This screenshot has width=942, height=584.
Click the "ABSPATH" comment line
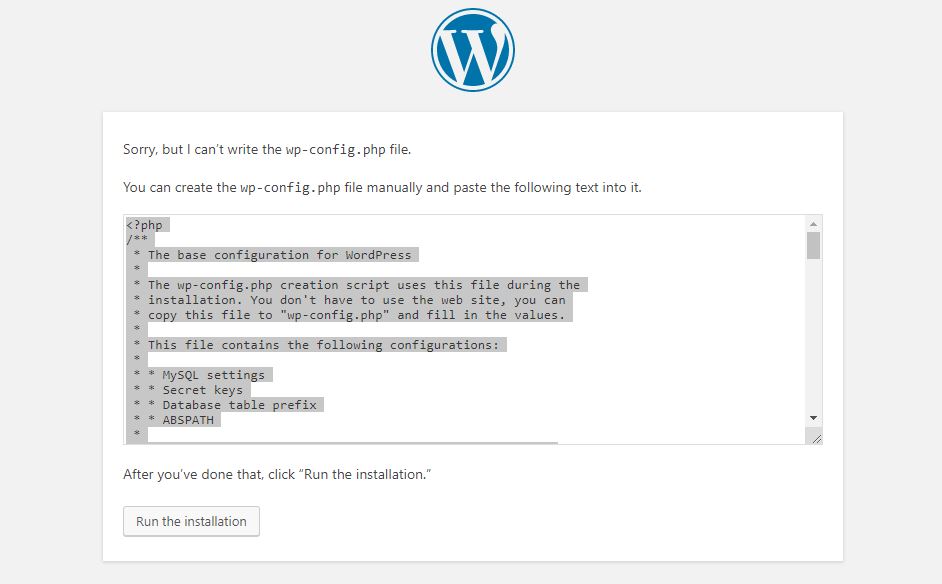click(190, 419)
